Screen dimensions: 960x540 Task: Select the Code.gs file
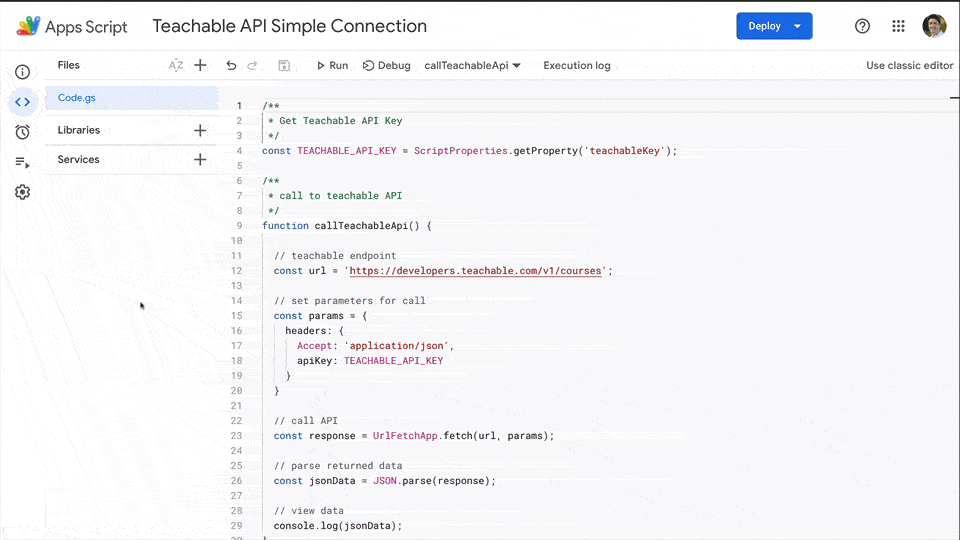click(132, 98)
